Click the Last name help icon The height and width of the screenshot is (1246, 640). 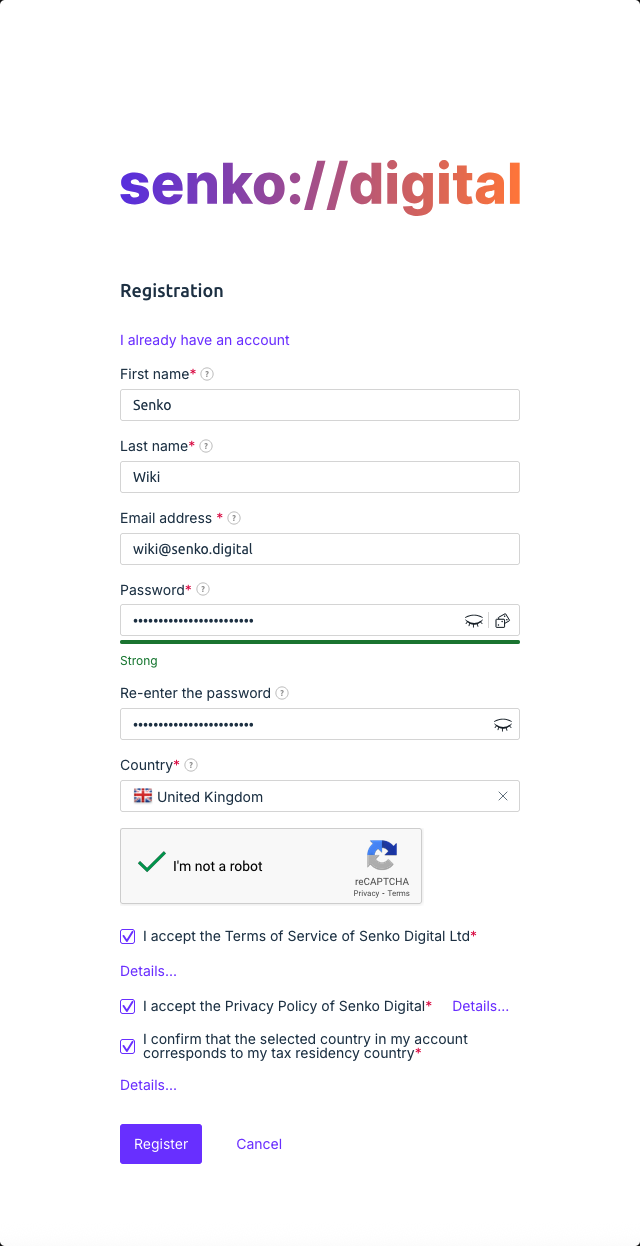(206, 446)
